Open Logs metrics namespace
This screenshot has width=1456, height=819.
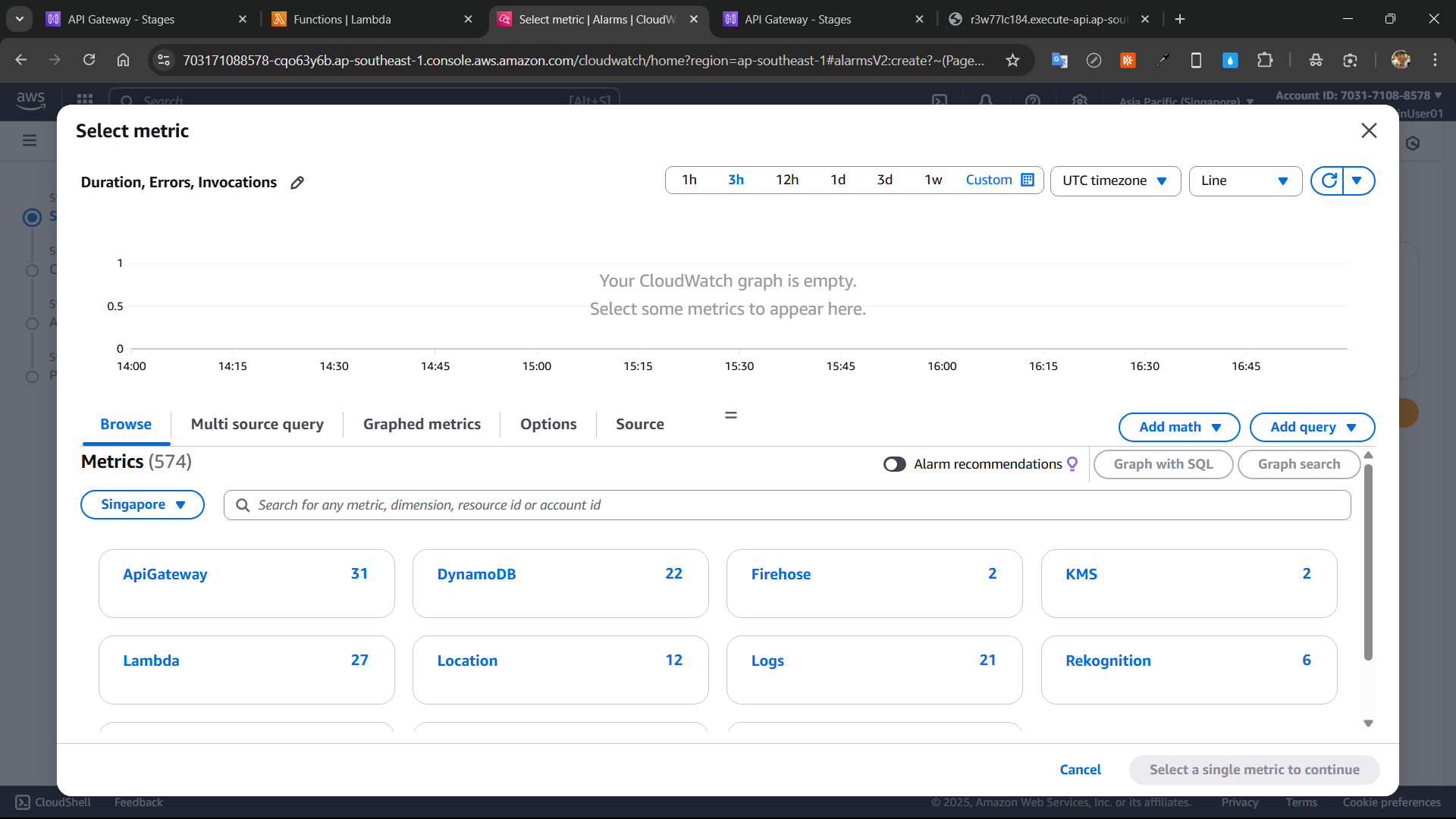(874, 670)
